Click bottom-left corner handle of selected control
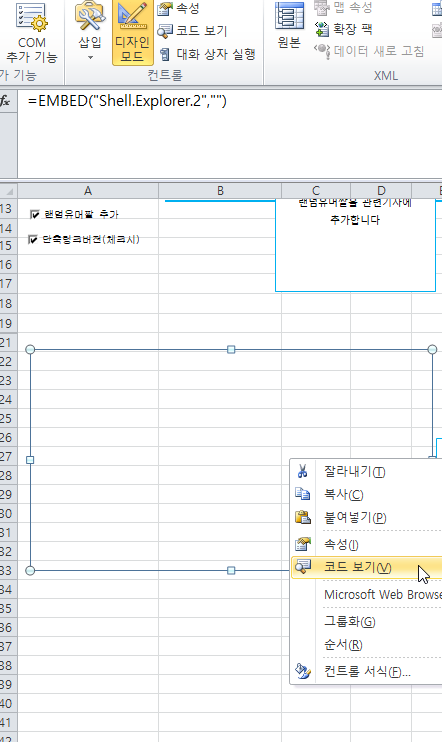Image resolution: width=442 pixels, height=742 pixels. 30,571
